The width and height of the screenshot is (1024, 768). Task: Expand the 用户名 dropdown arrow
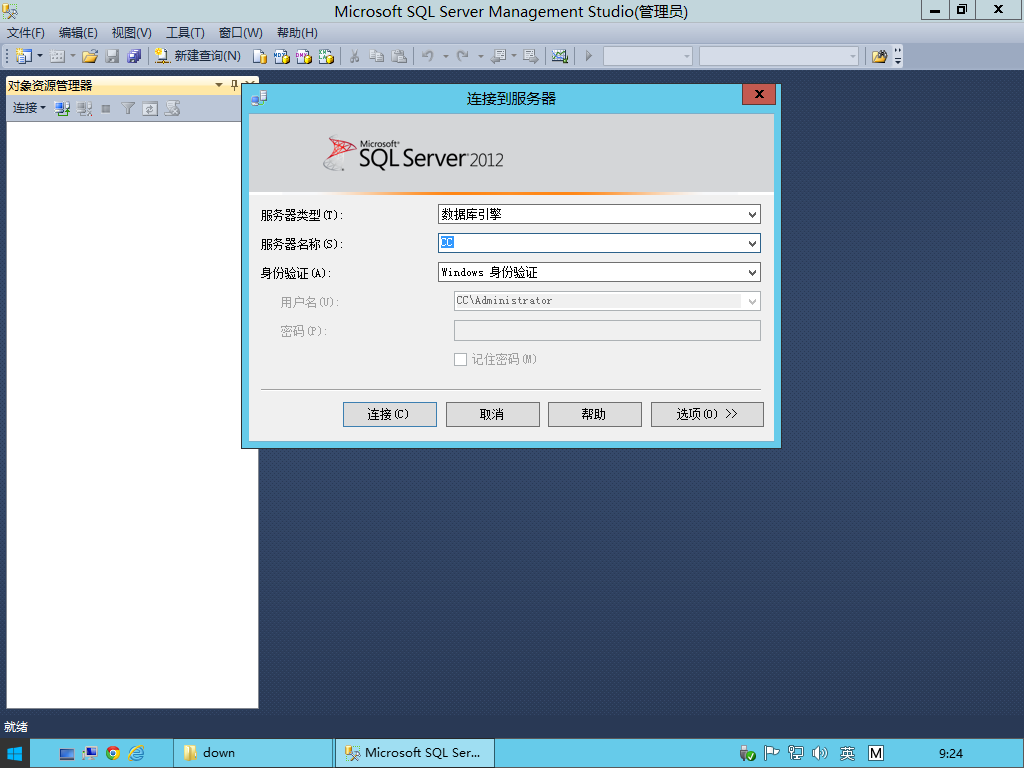752,301
